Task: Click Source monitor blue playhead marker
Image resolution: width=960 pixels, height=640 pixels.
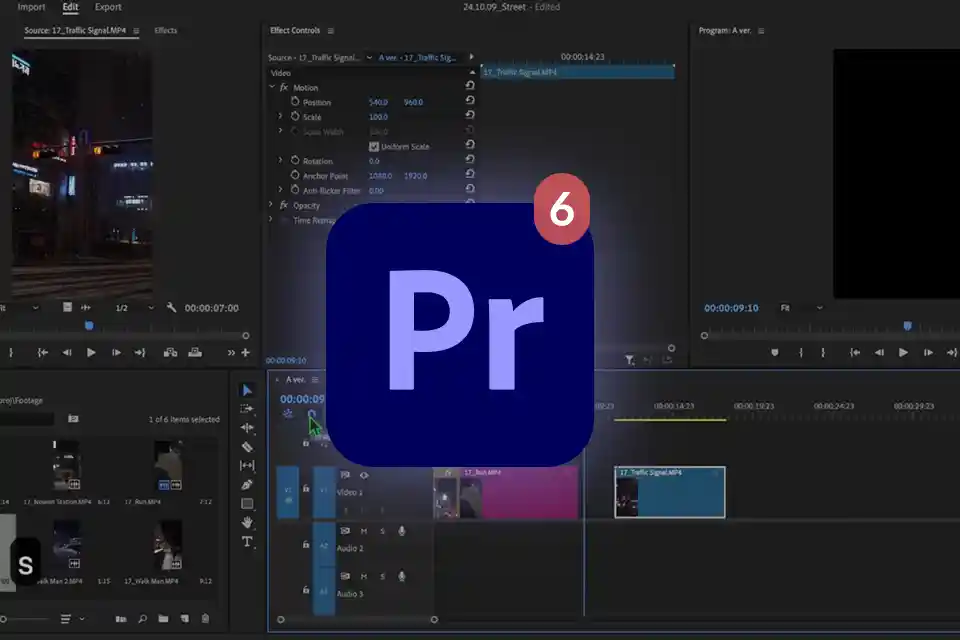Action: coord(89,325)
